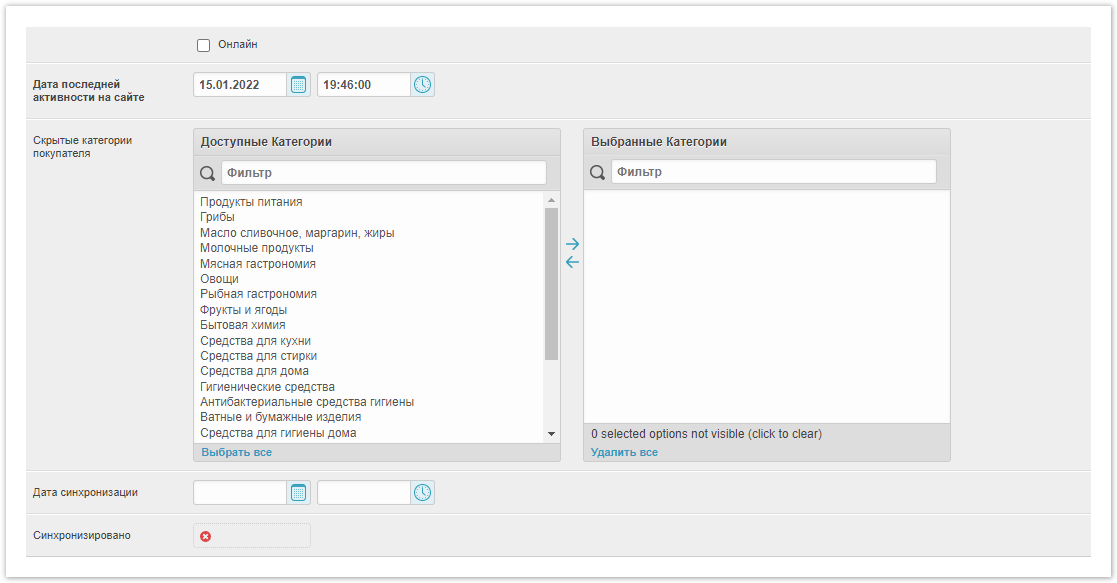Image resolution: width=1117 pixels, height=583 pixels.
Task: Click Удалить все link
Action: (624, 453)
